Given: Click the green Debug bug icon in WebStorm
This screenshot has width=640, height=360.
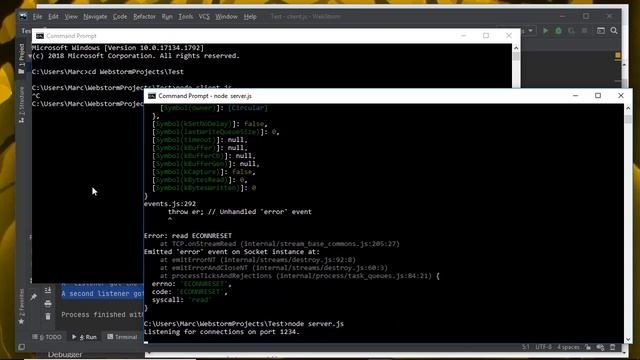Looking at the screenshot, I should [558, 31].
